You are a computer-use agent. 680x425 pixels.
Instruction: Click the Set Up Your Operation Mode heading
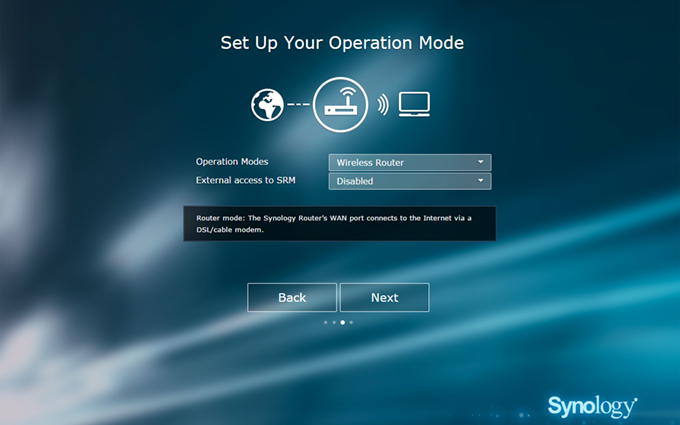click(x=342, y=43)
